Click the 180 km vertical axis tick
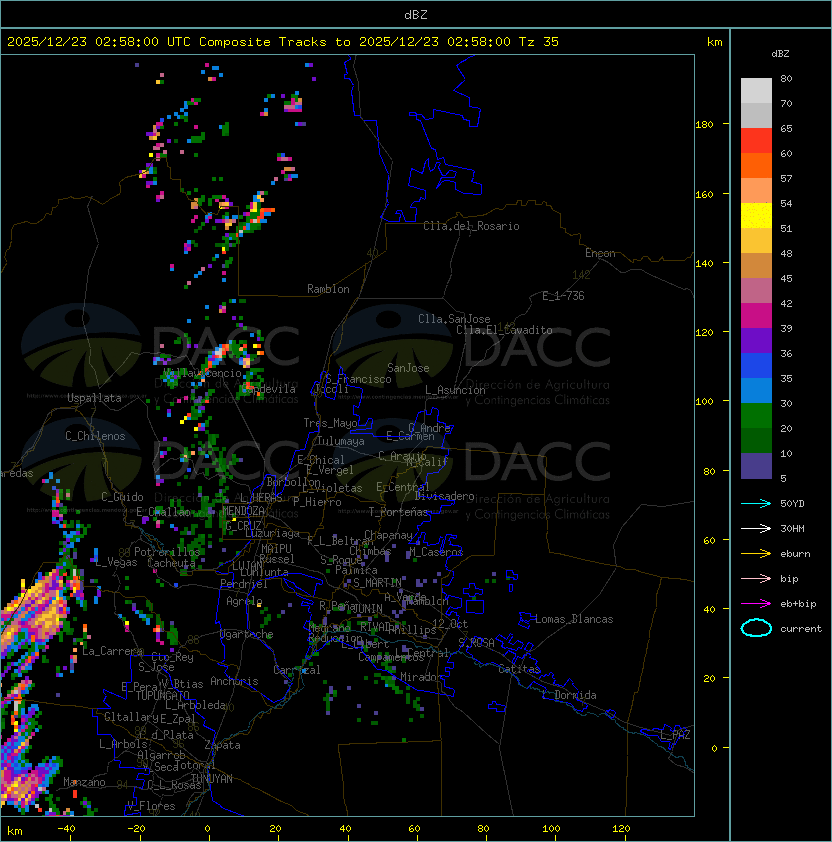 [x=704, y=125]
